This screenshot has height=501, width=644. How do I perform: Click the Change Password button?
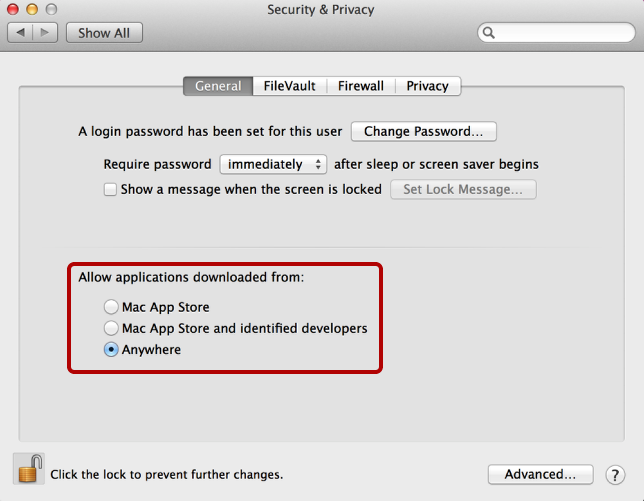(423, 131)
